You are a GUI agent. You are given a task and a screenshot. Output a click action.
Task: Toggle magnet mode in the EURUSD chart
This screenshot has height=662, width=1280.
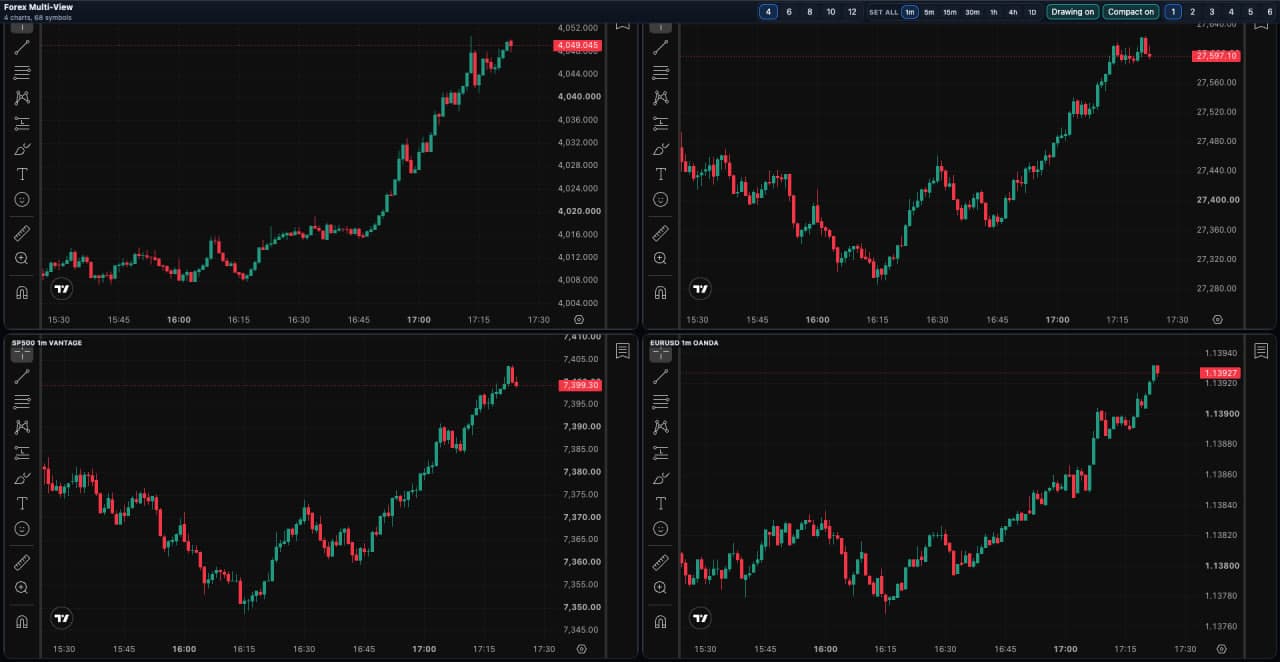[660, 622]
